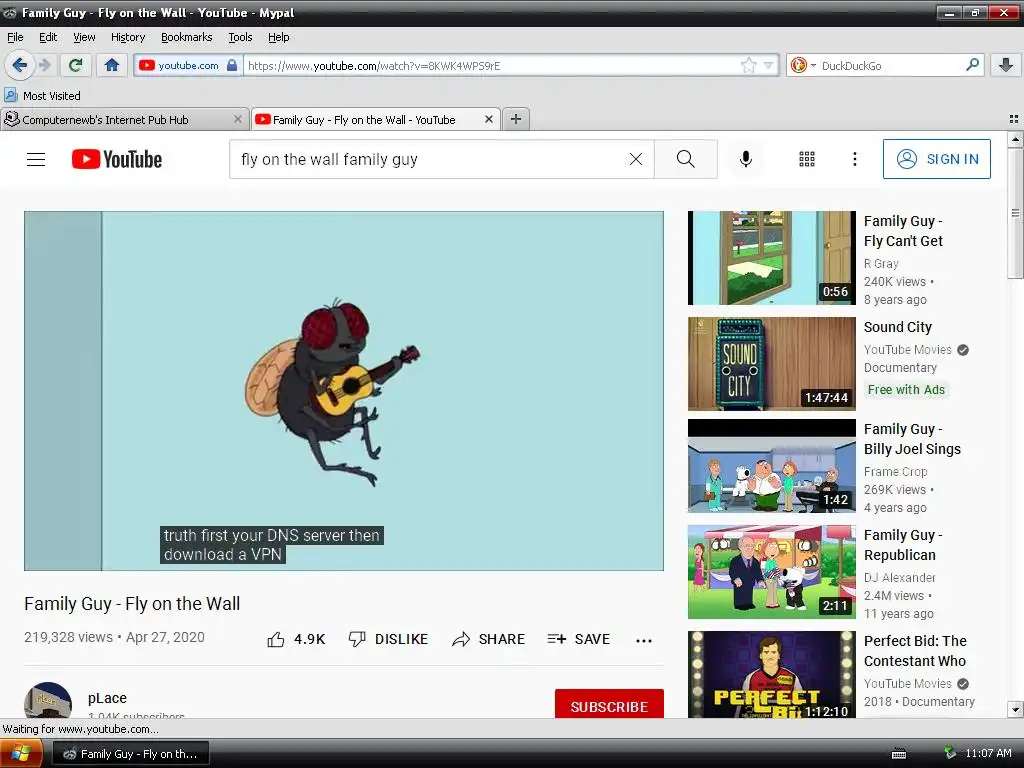
Task: Click the search magnifier in DuckDuckGo box
Action: (x=972, y=65)
